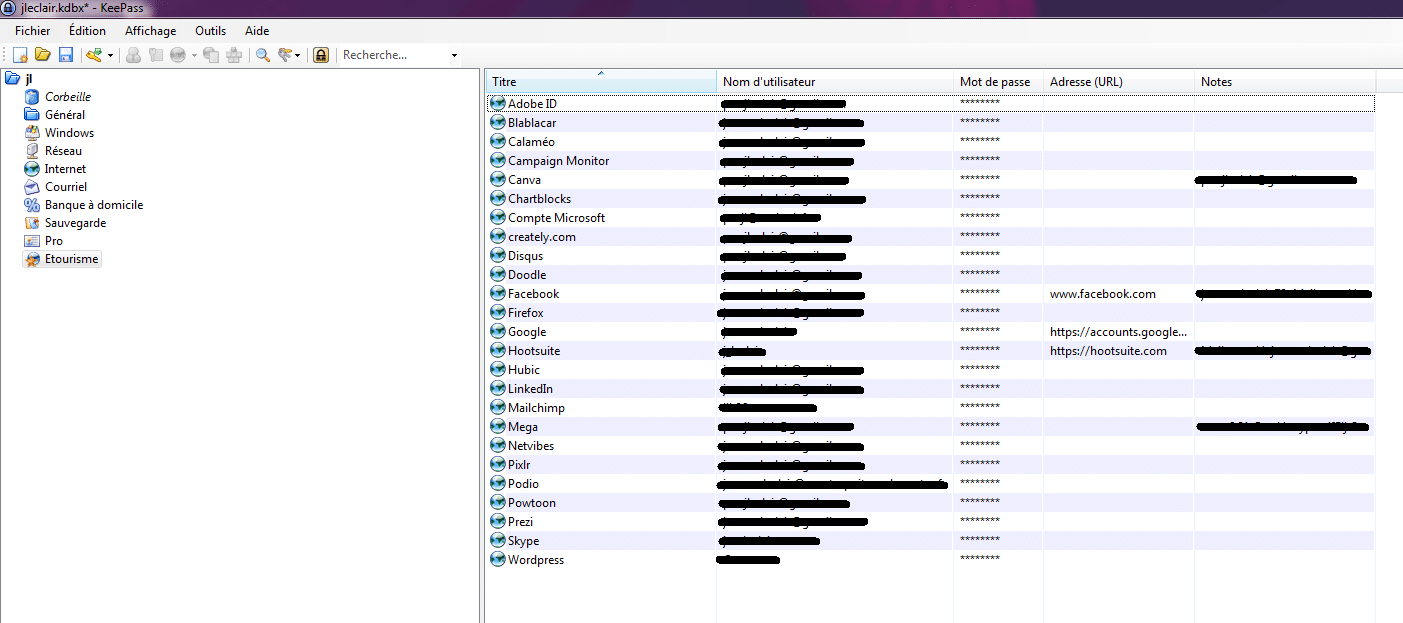Viewport: 1403px width, 623px height.
Task: Select the Wordpress entry
Action: [930, 560]
